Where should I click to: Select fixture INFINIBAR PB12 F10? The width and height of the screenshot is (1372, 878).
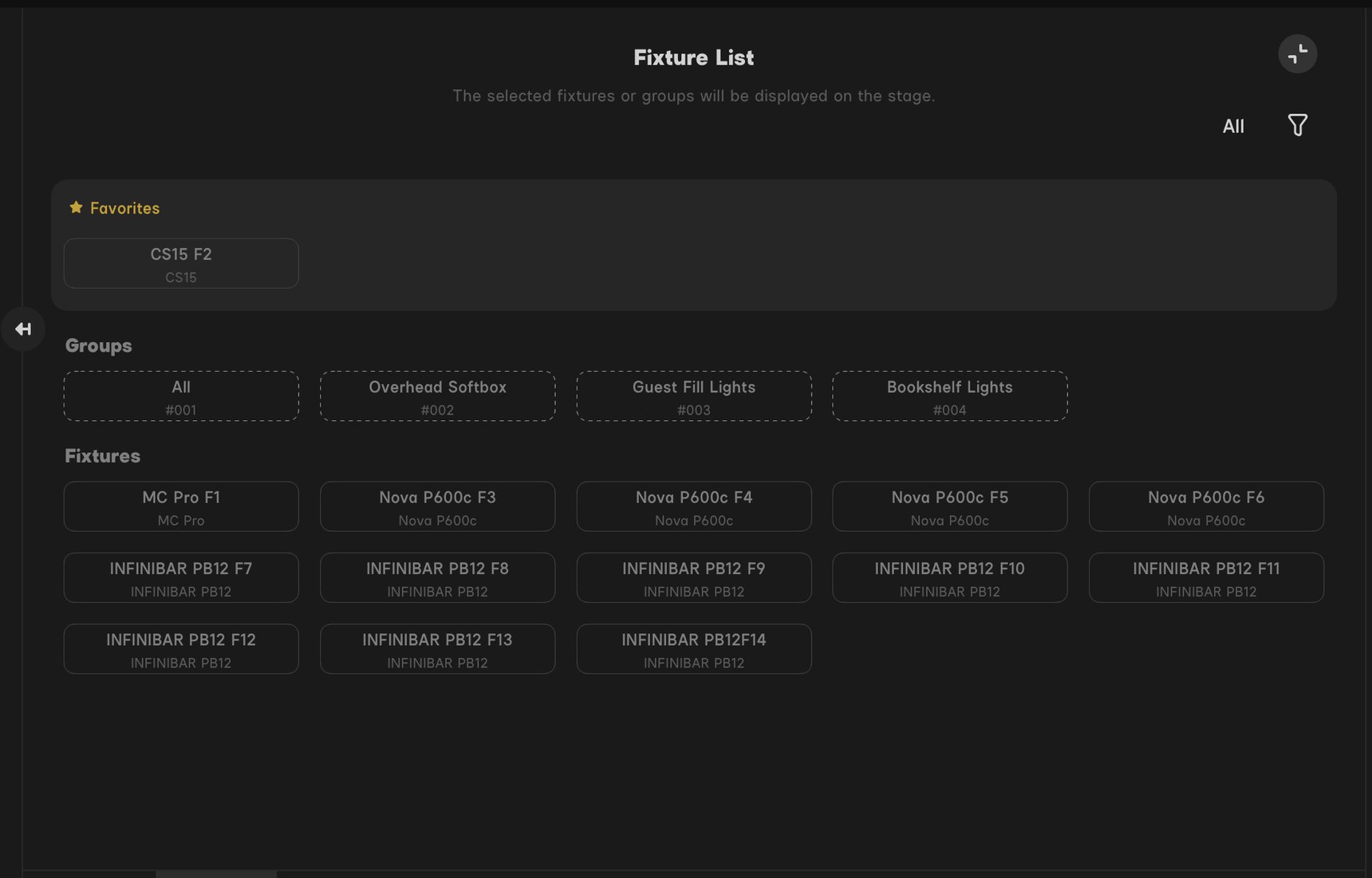pos(949,577)
